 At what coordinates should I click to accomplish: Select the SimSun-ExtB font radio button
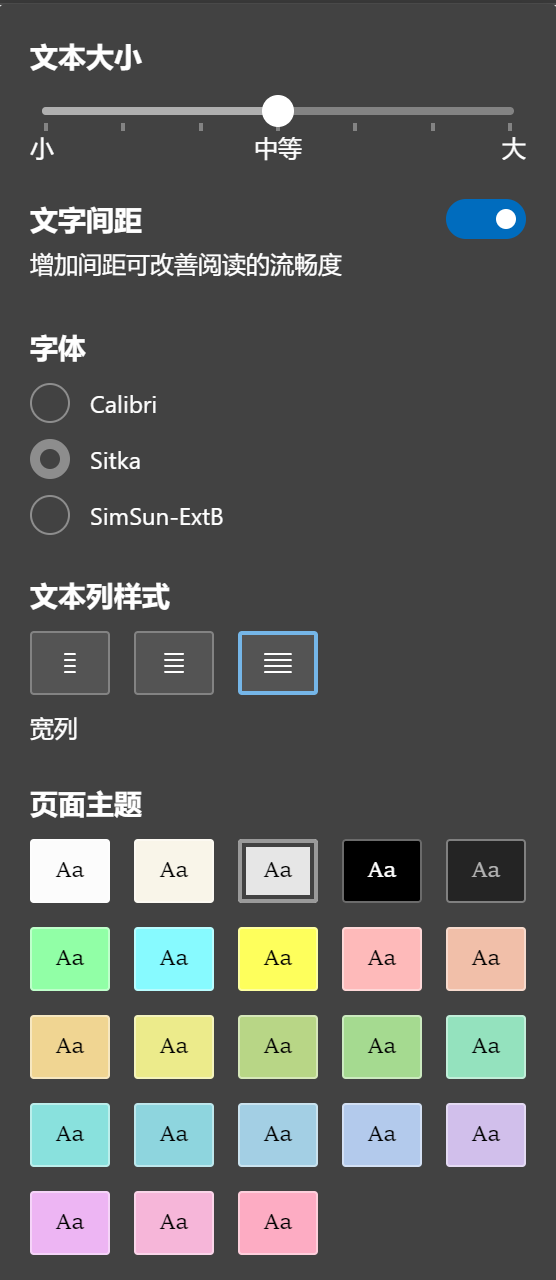[50, 516]
